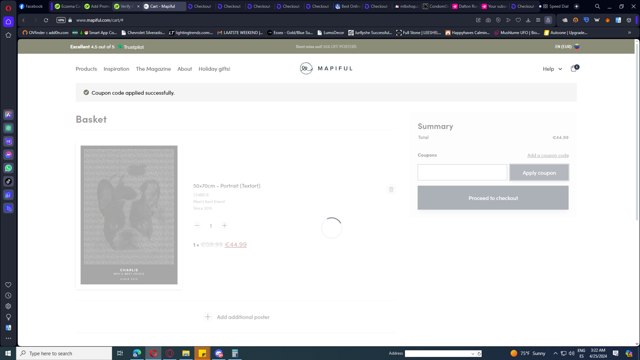The width and height of the screenshot is (640, 360).
Task: Open the Products menu
Action: pyautogui.click(x=86, y=69)
